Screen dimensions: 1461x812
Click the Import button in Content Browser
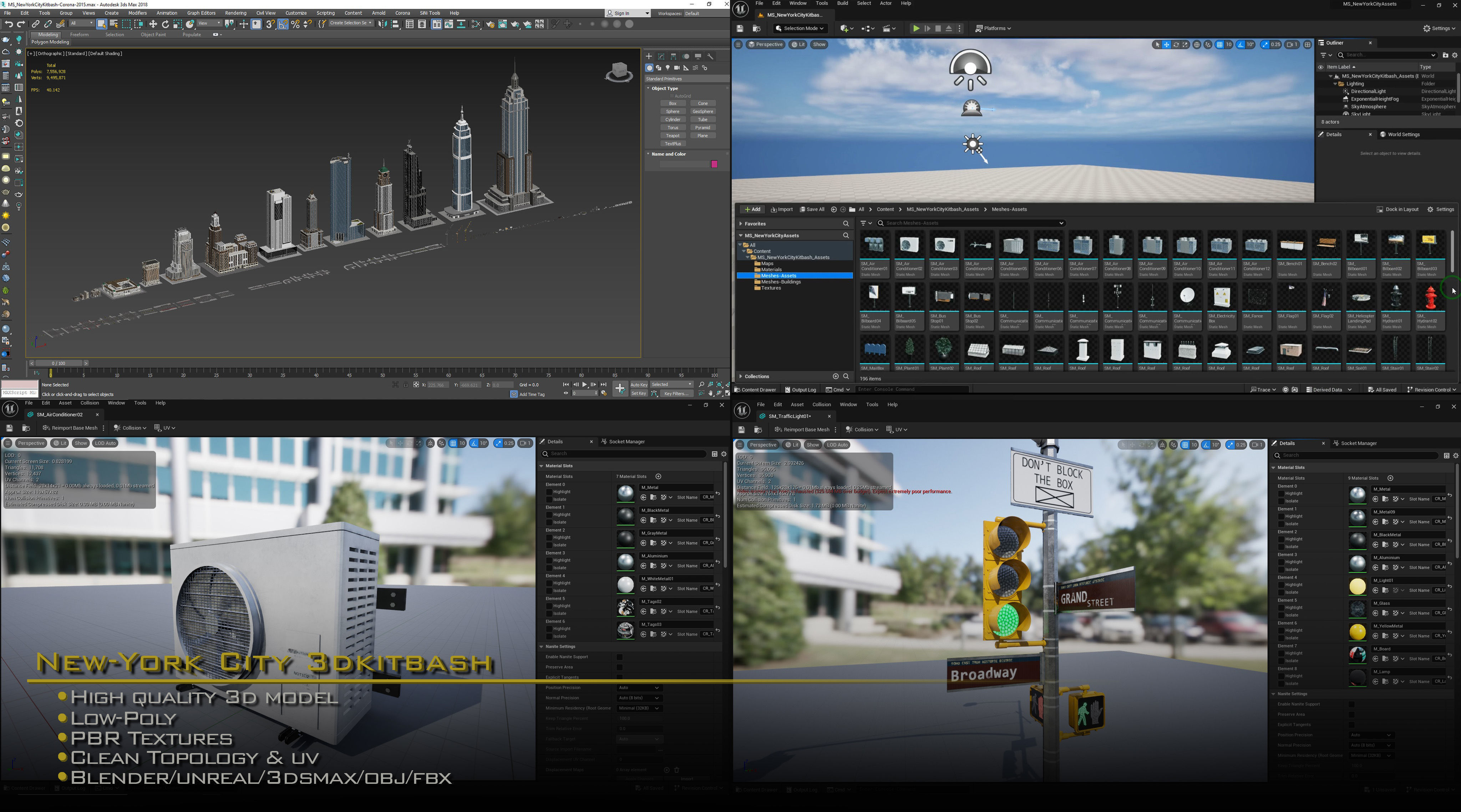point(782,209)
